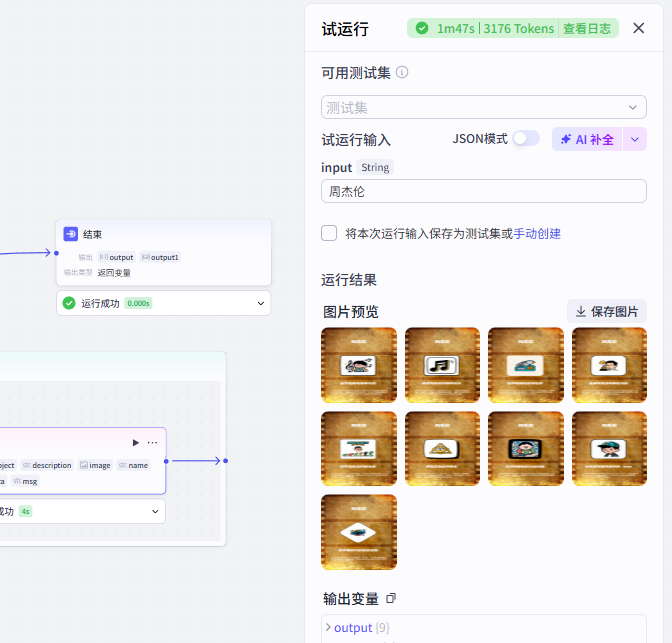Expand the output {9} tree node
The width and height of the screenshot is (672, 643).
point(328,628)
